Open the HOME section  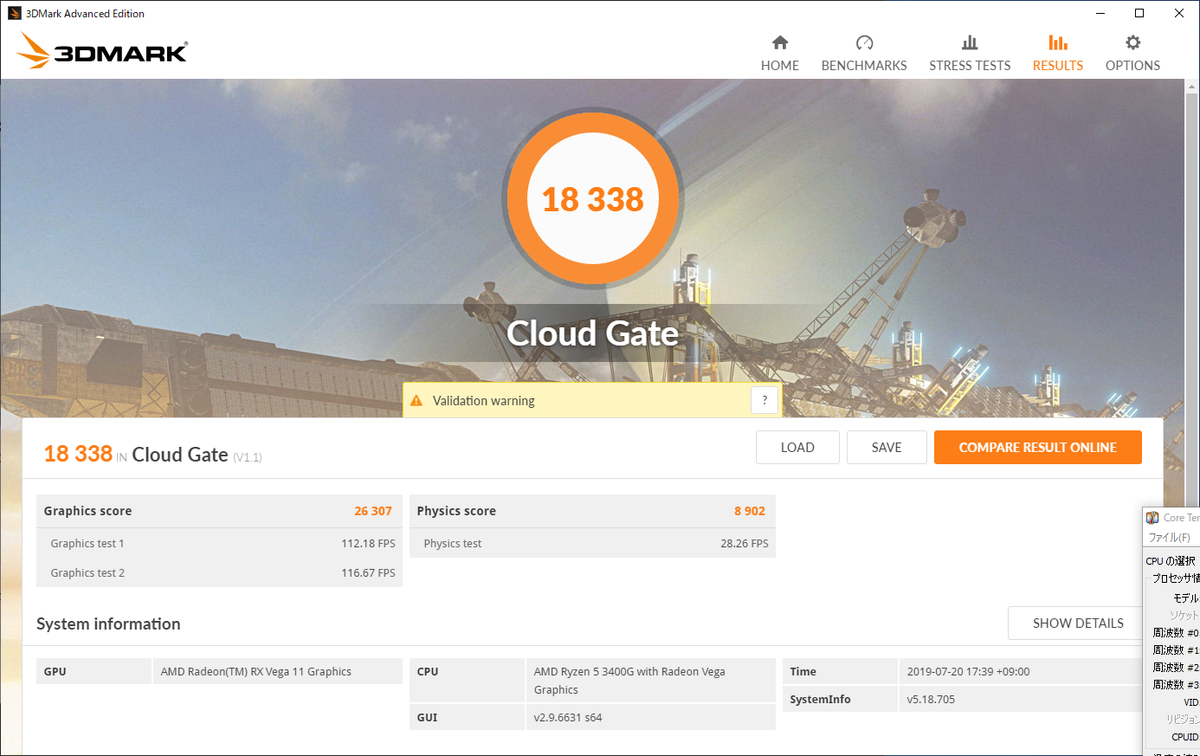[x=780, y=54]
